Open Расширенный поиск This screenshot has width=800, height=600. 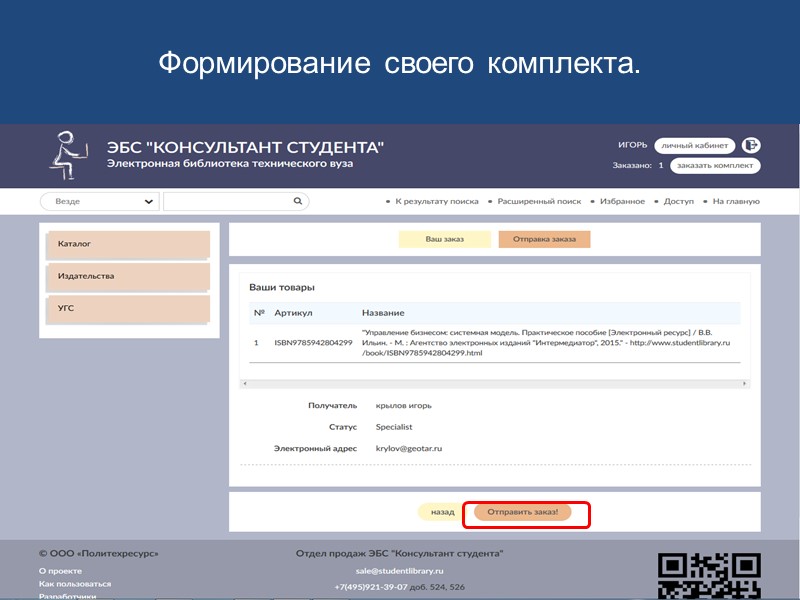coord(539,202)
